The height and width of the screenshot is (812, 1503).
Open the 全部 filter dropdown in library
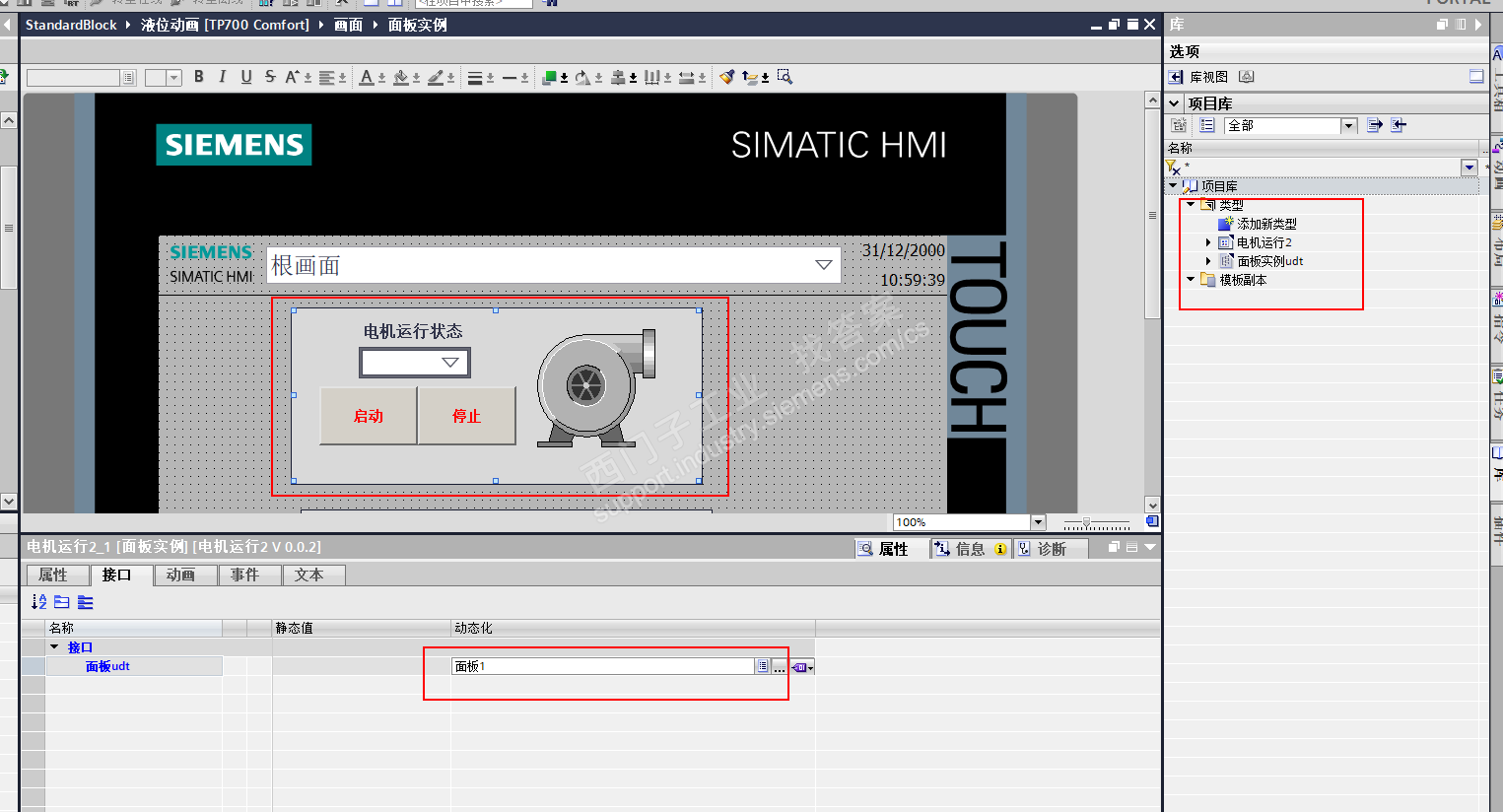1348,125
